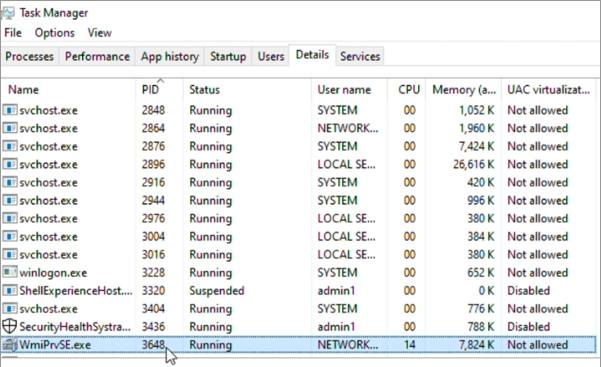Sort by the Name column header
601x367 pixels.
click(68, 89)
